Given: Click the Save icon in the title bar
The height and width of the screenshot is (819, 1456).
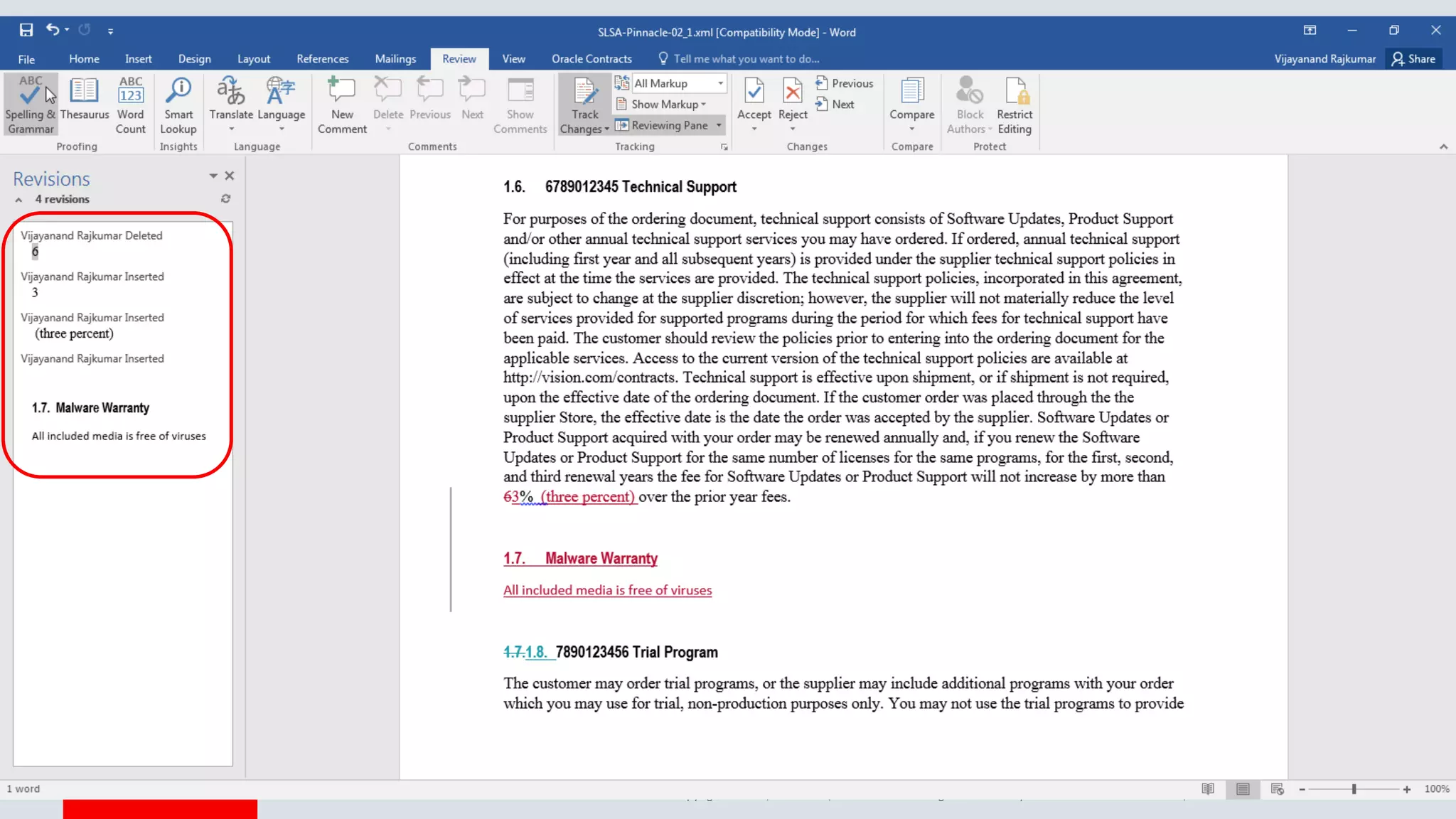Looking at the screenshot, I should 26,30.
